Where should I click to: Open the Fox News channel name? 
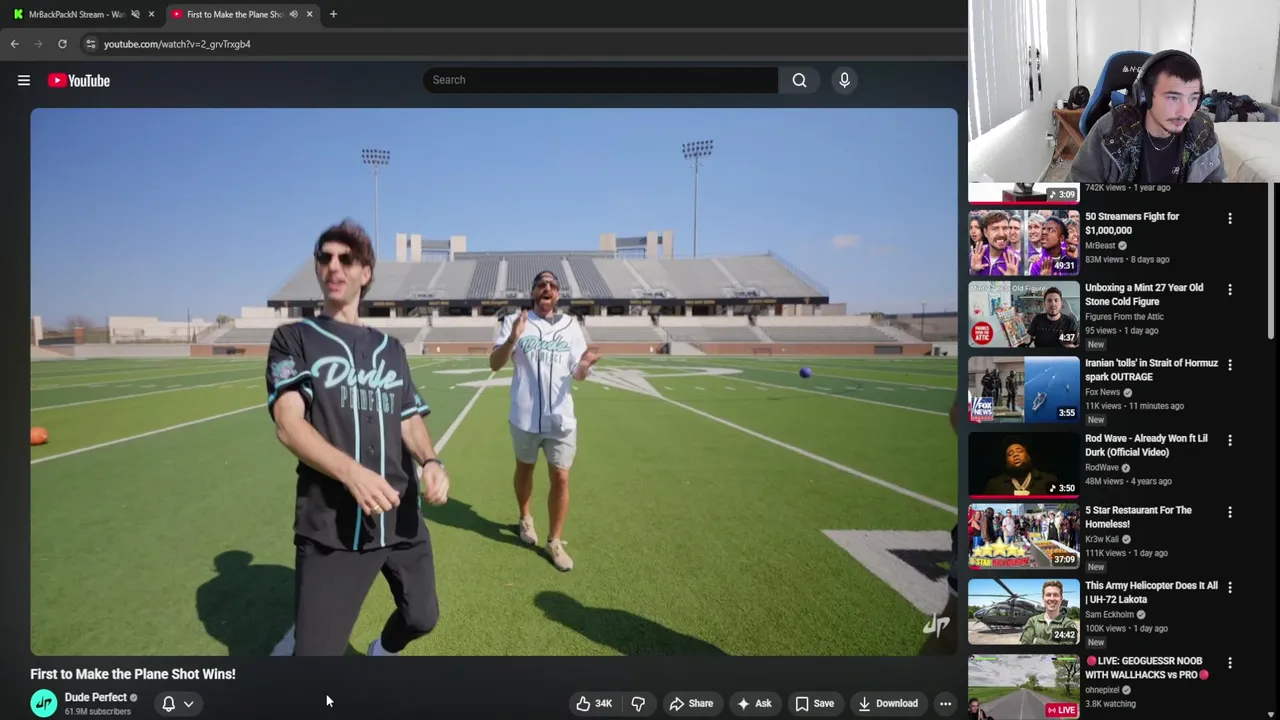(1103, 392)
